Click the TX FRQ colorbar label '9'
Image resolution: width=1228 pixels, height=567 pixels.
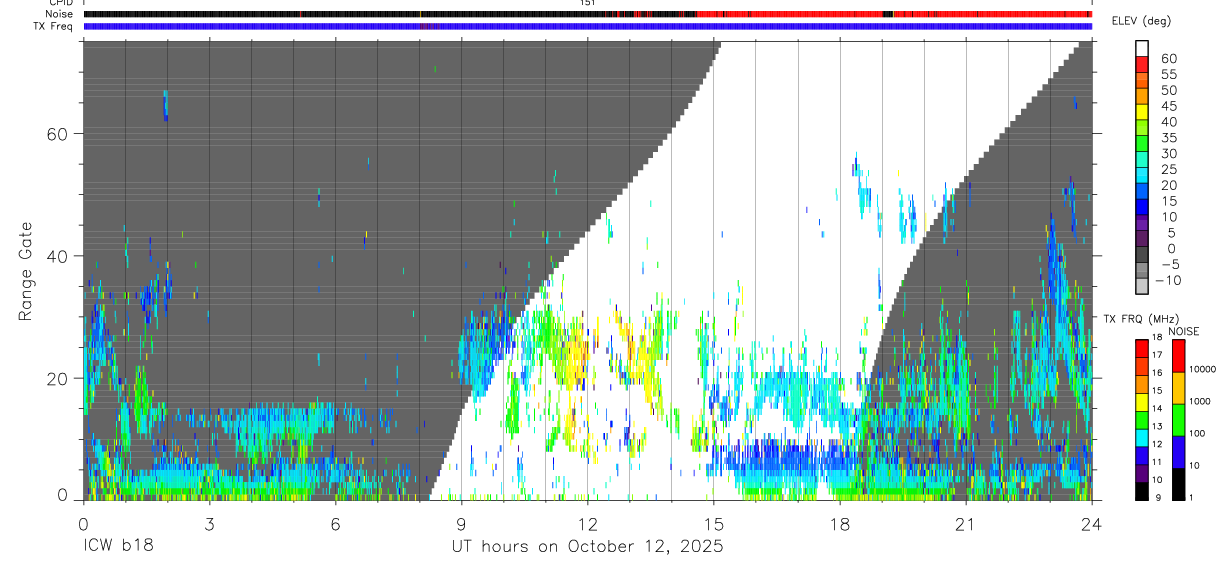tap(1158, 498)
